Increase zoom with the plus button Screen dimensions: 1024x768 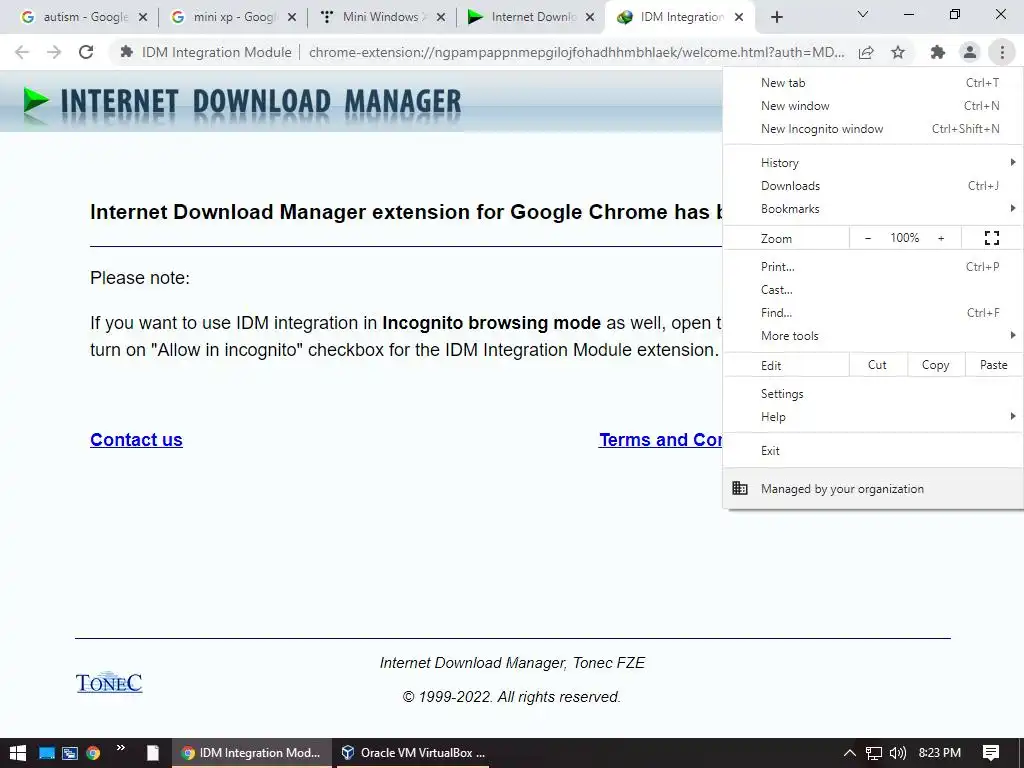click(941, 238)
